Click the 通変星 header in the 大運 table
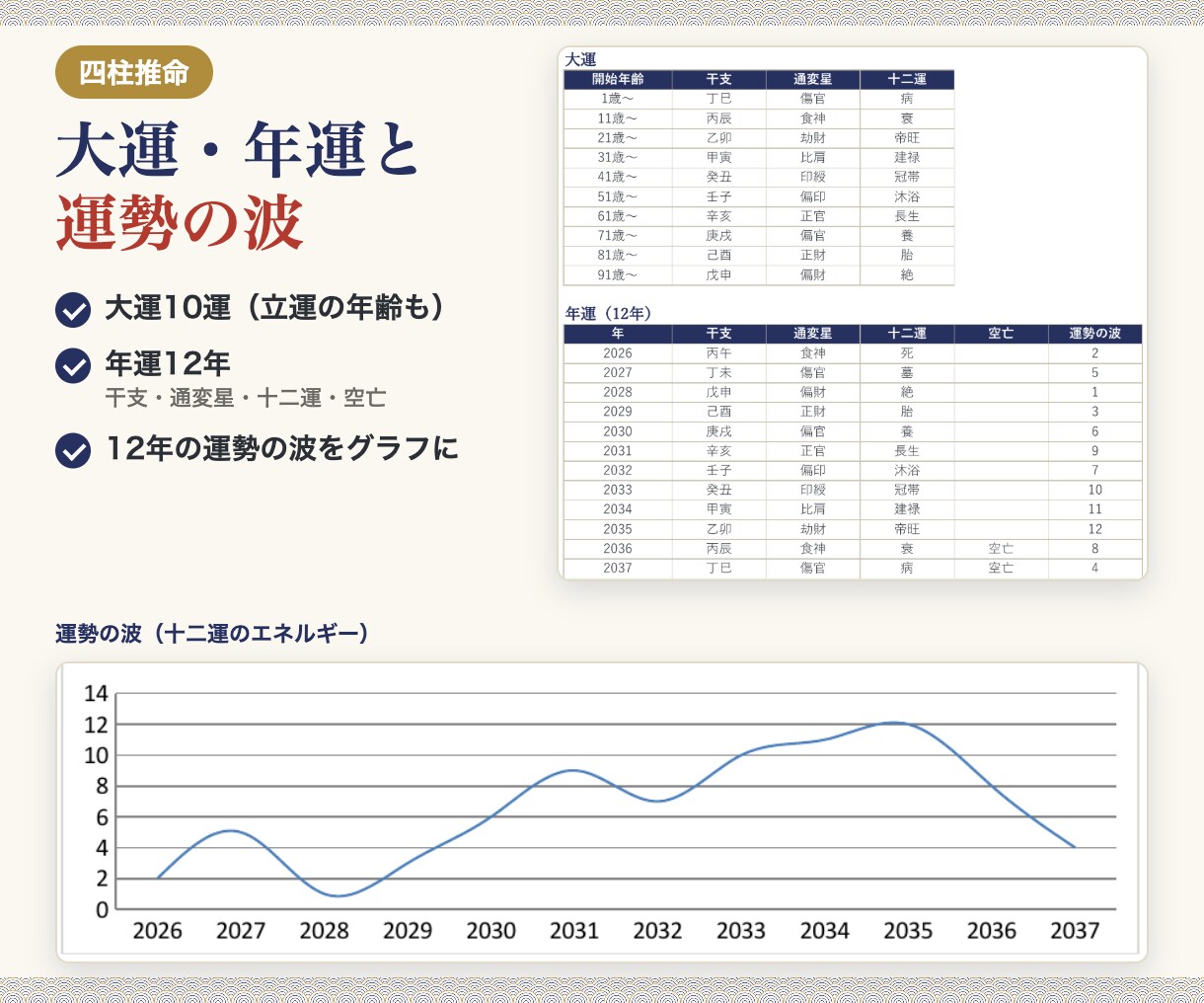 point(813,79)
